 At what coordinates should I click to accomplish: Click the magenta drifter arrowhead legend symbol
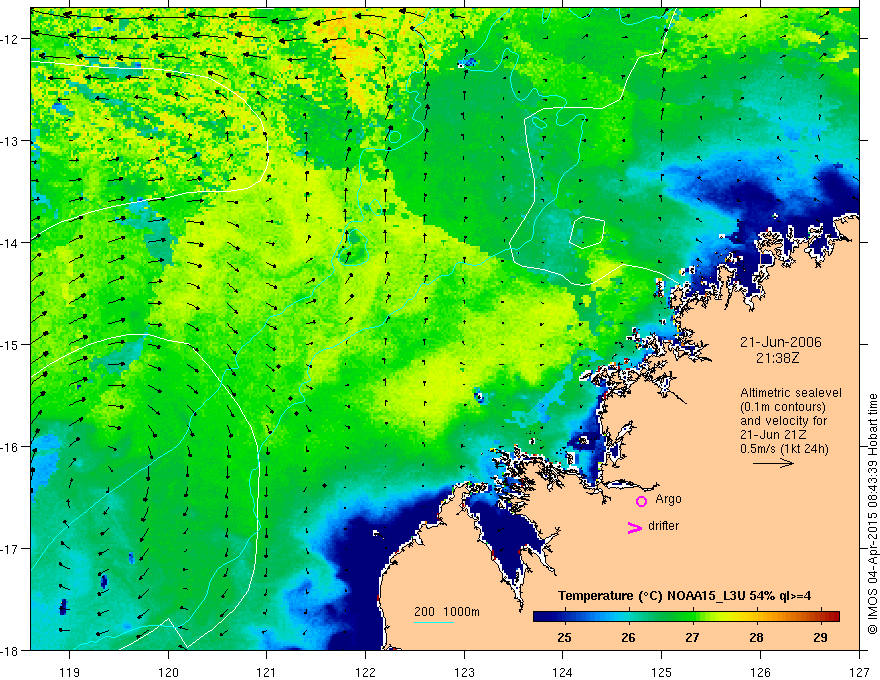point(634,527)
